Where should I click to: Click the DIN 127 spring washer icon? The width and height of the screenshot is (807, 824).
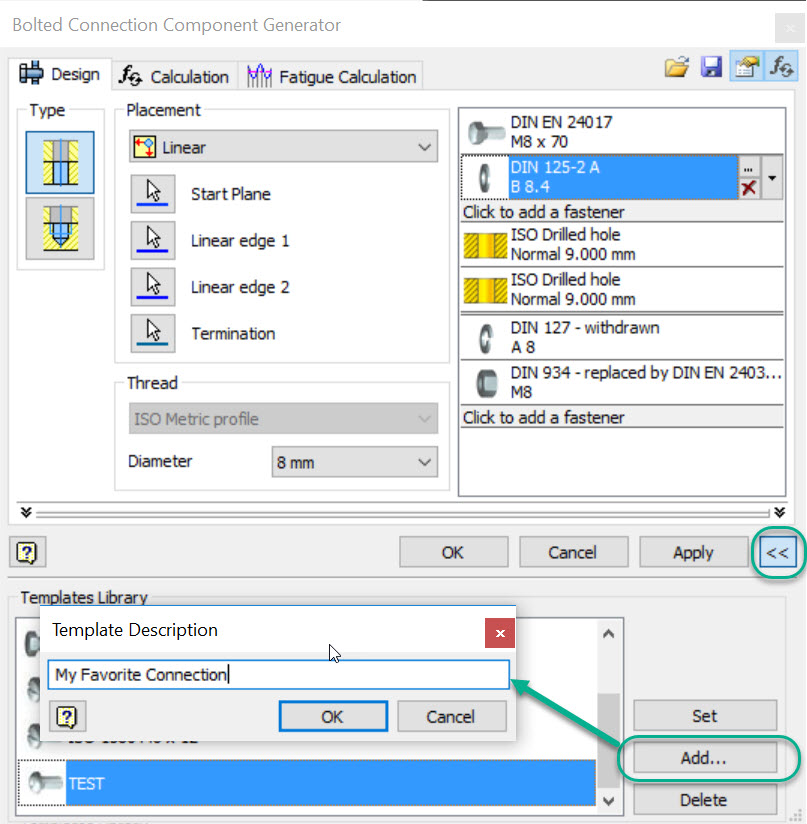click(485, 338)
